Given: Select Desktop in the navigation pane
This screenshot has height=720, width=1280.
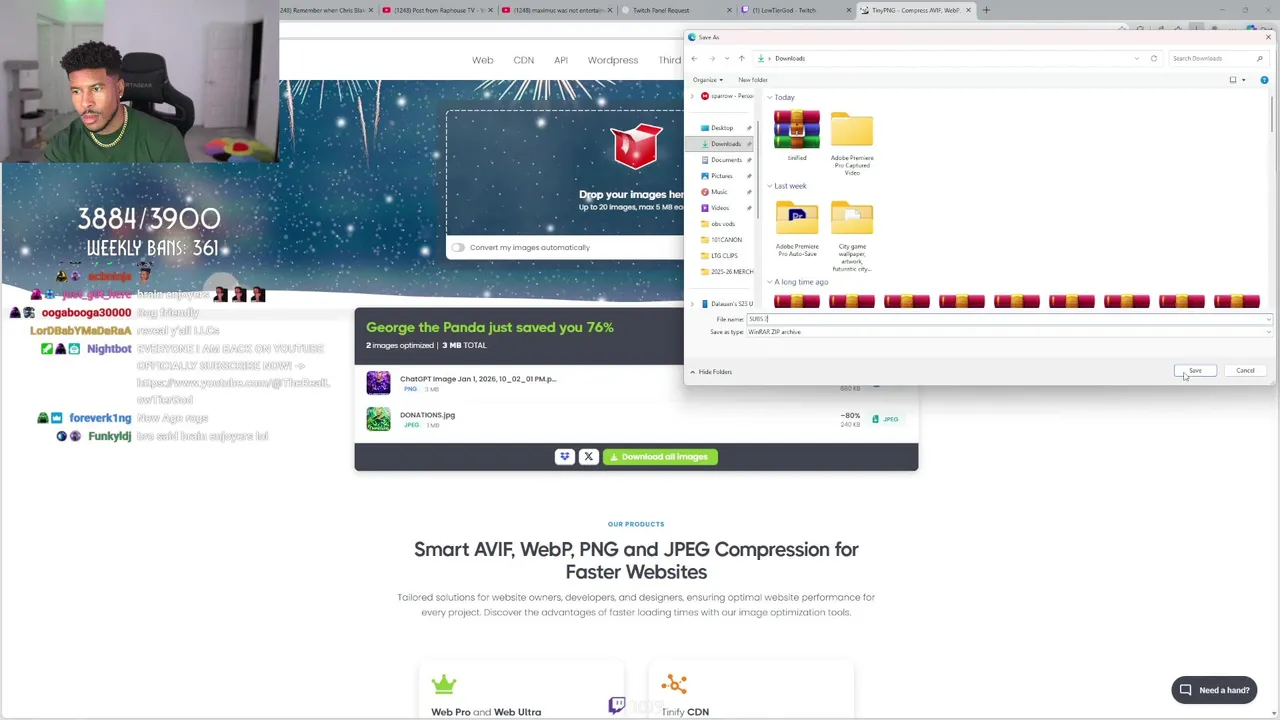Looking at the screenshot, I should 721,128.
